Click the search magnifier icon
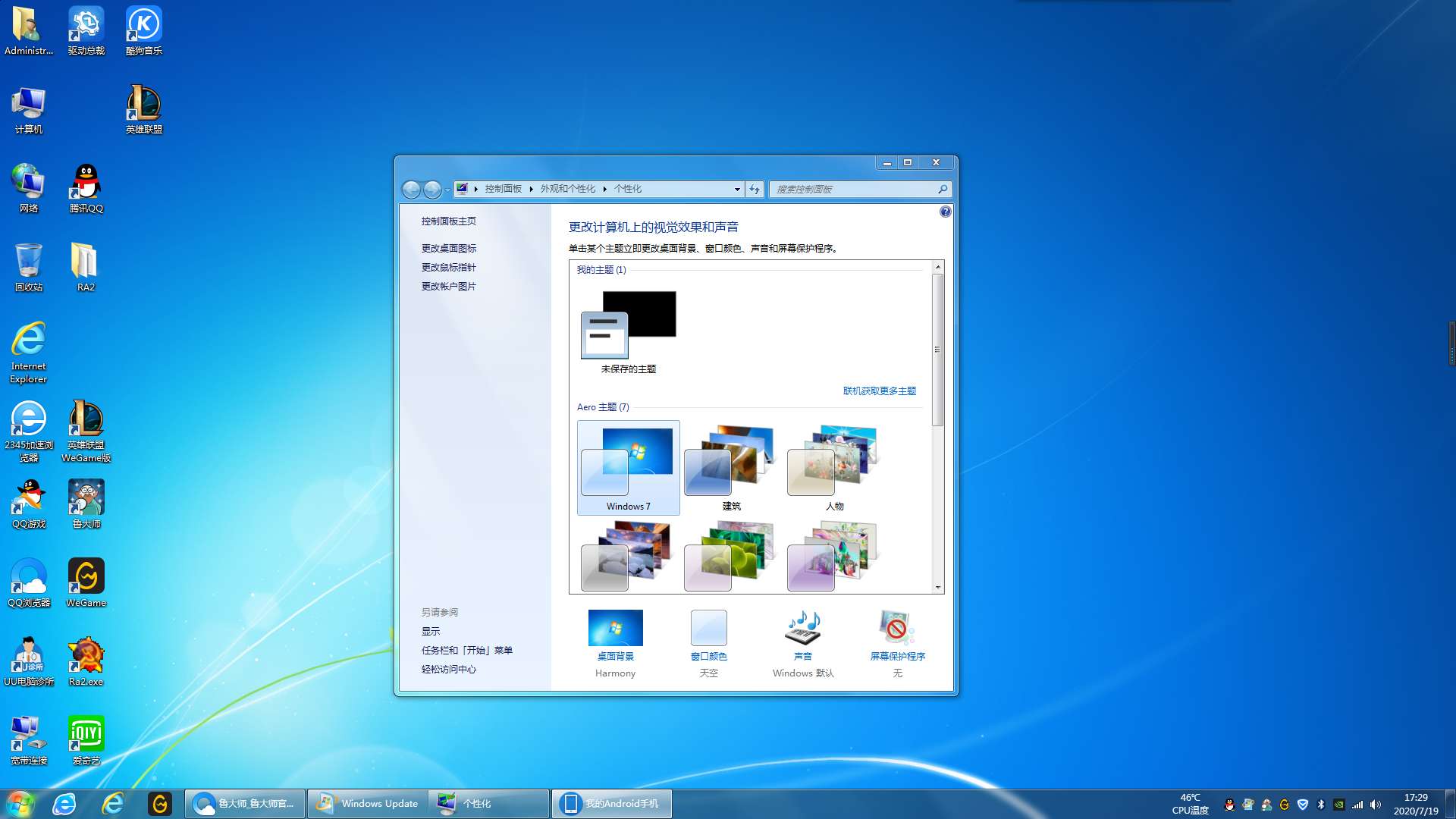The width and height of the screenshot is (1456, 819). 943,190
